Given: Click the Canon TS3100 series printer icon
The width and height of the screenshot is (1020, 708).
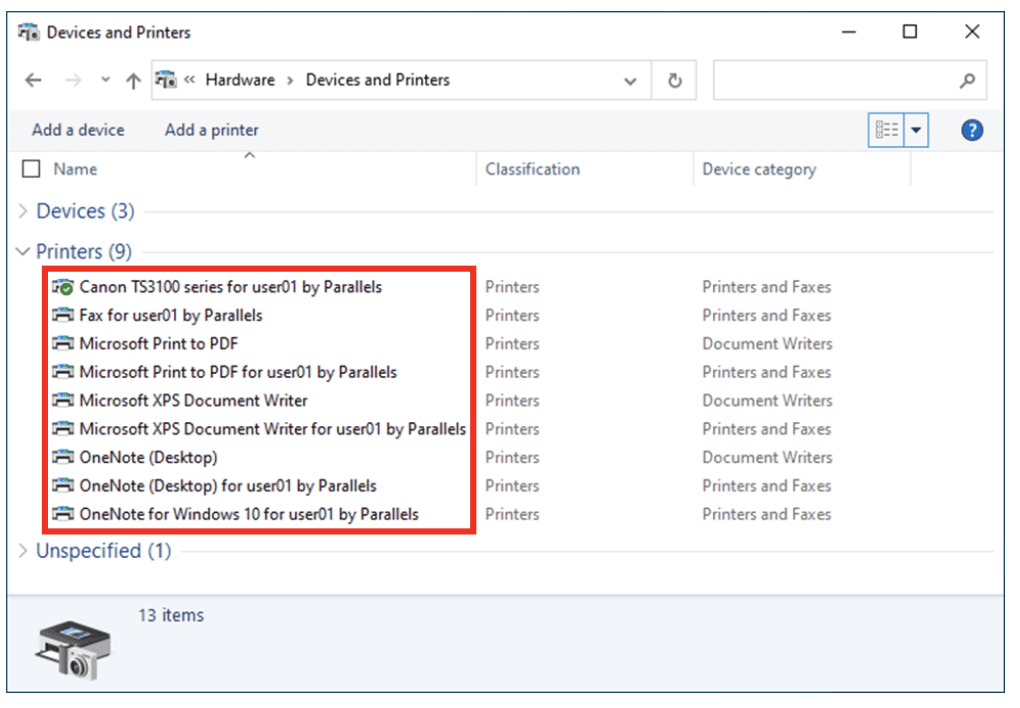Looking at the screenshot, I should (63, 287).
